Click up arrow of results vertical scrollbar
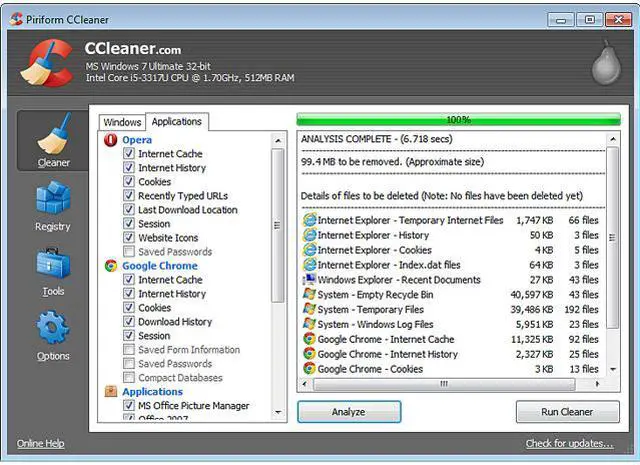 point(613,140)
